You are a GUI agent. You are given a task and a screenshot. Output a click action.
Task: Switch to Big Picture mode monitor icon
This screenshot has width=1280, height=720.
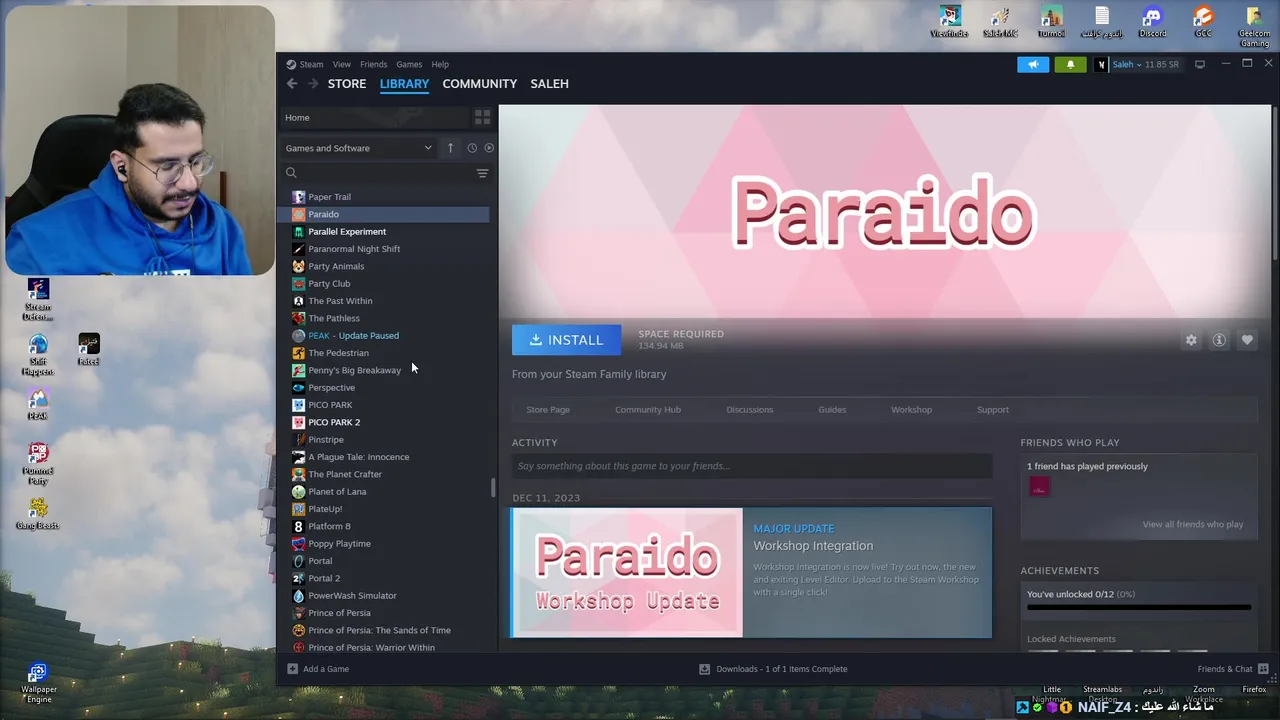point(1200,64)
